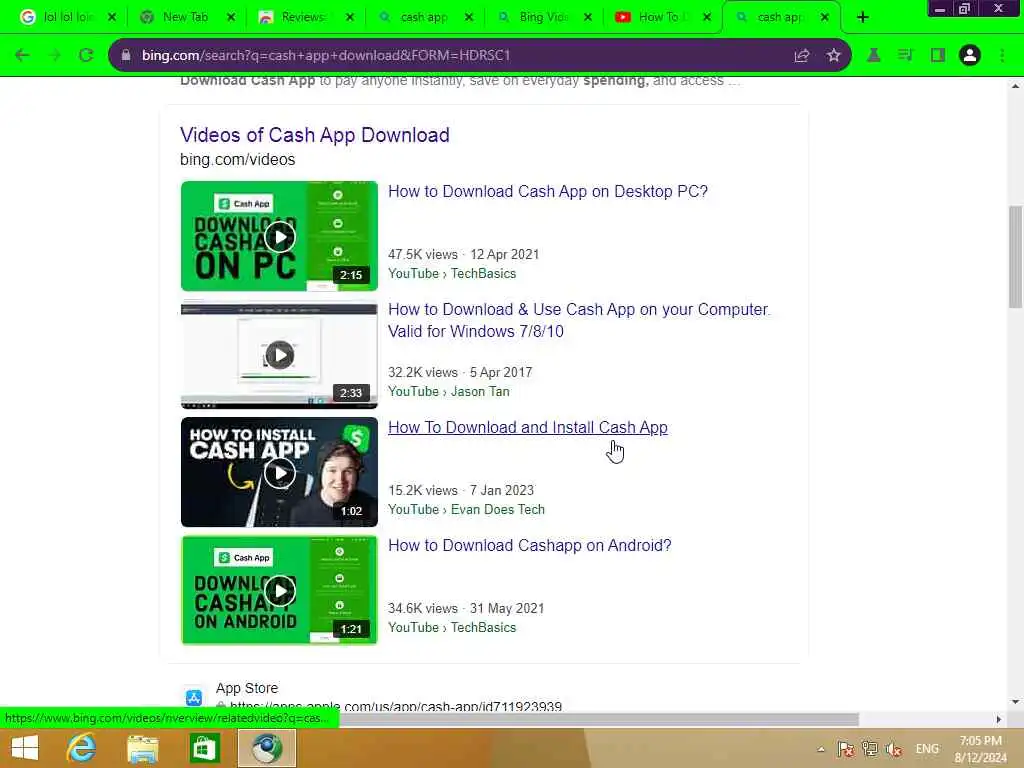This screenshot has height=768, width=1024.
Task: Click the active browser taskbar icon
Action: pos(266,748)
